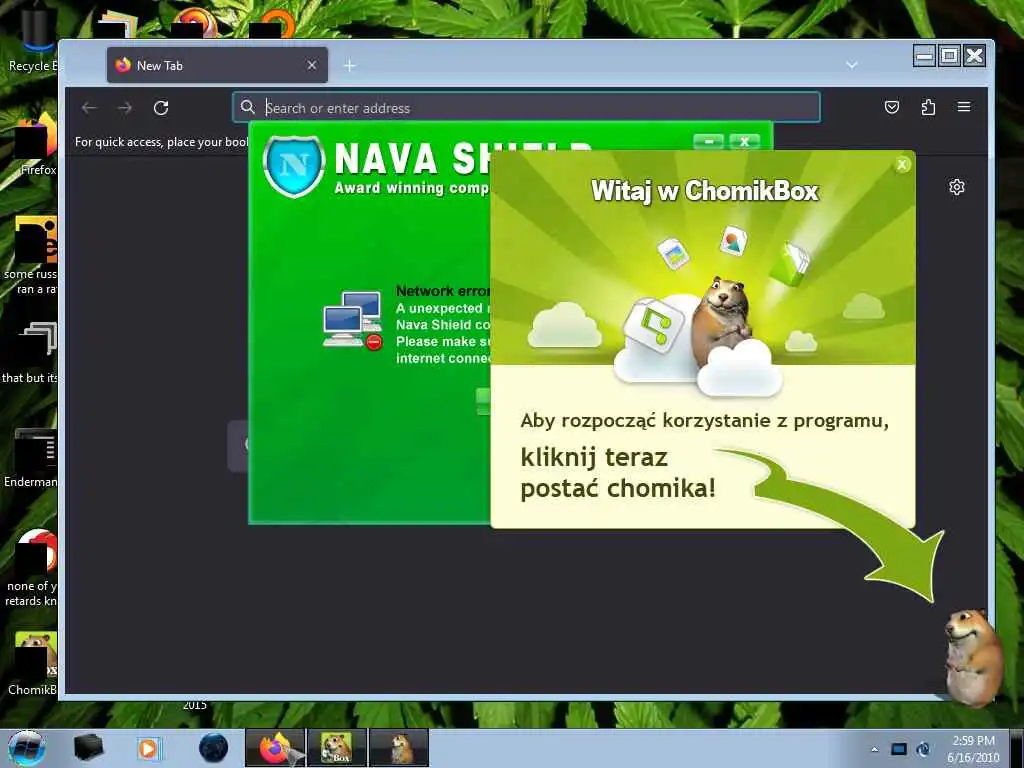Open the Recycle Bin desktop icon
This screenshot has width=1024, height=768.
33,40
